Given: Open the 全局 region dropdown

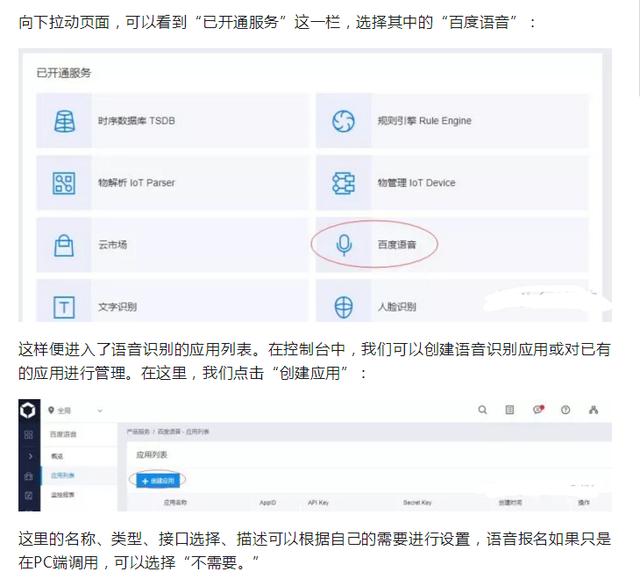Looking at the screenshot, I should coord(75,410).
